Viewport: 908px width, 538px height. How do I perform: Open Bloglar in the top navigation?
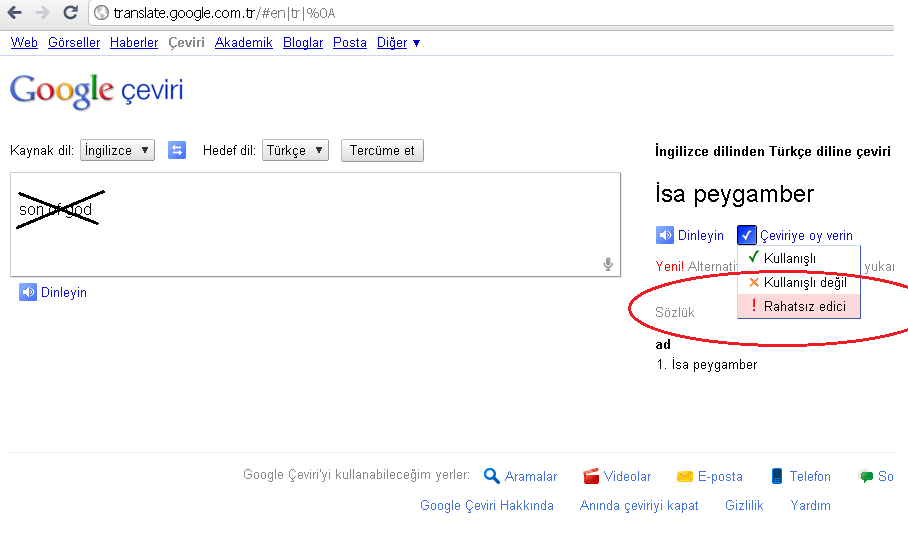point(303,42)
